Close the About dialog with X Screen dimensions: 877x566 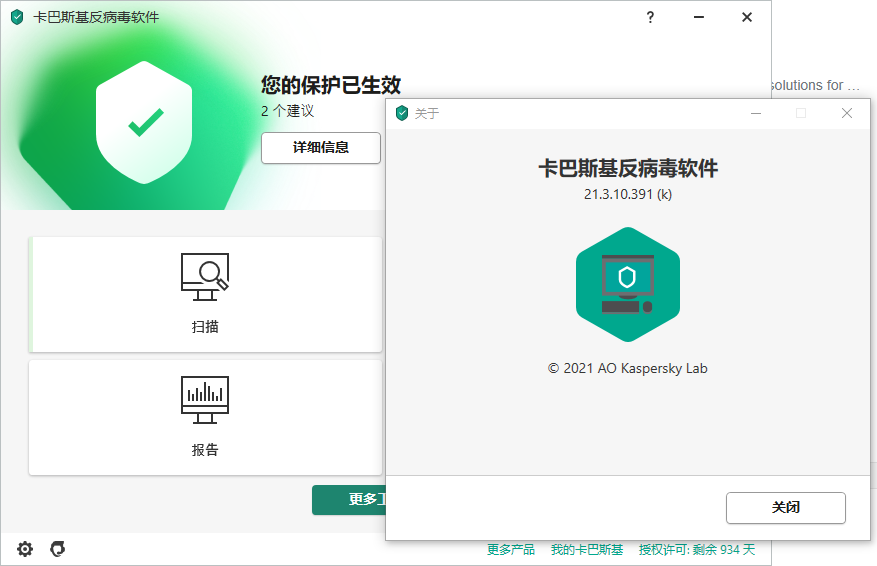847,114
